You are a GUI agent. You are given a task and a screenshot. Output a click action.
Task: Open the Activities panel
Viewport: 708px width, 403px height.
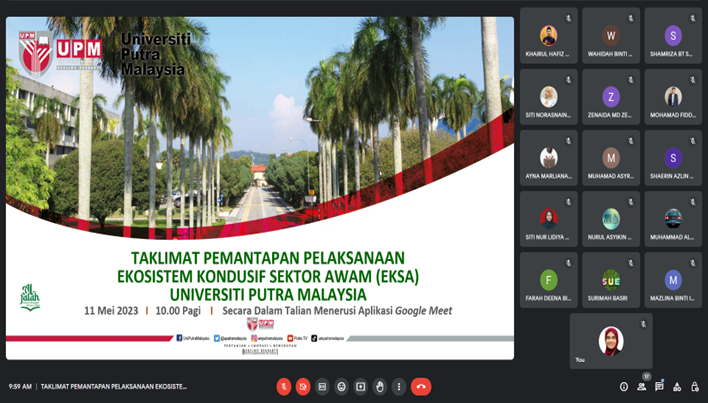(677, 387)
